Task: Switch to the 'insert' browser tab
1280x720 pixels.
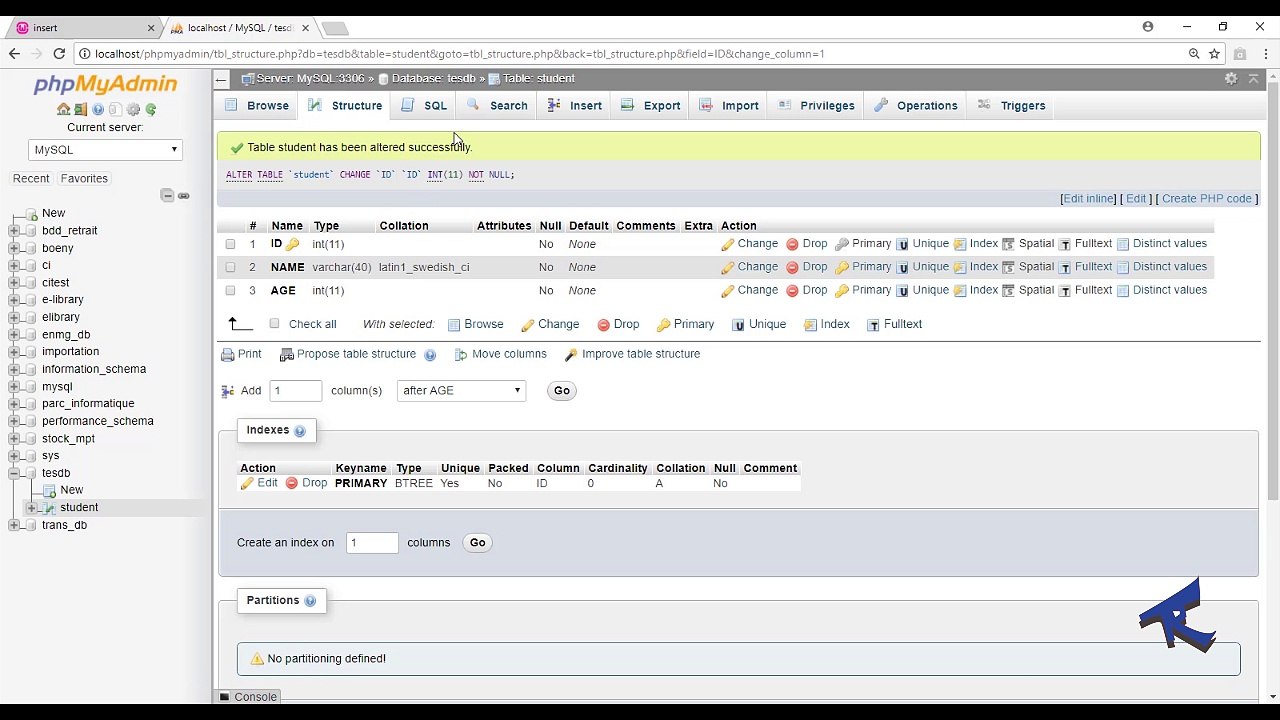Action: tap(84, 28)
